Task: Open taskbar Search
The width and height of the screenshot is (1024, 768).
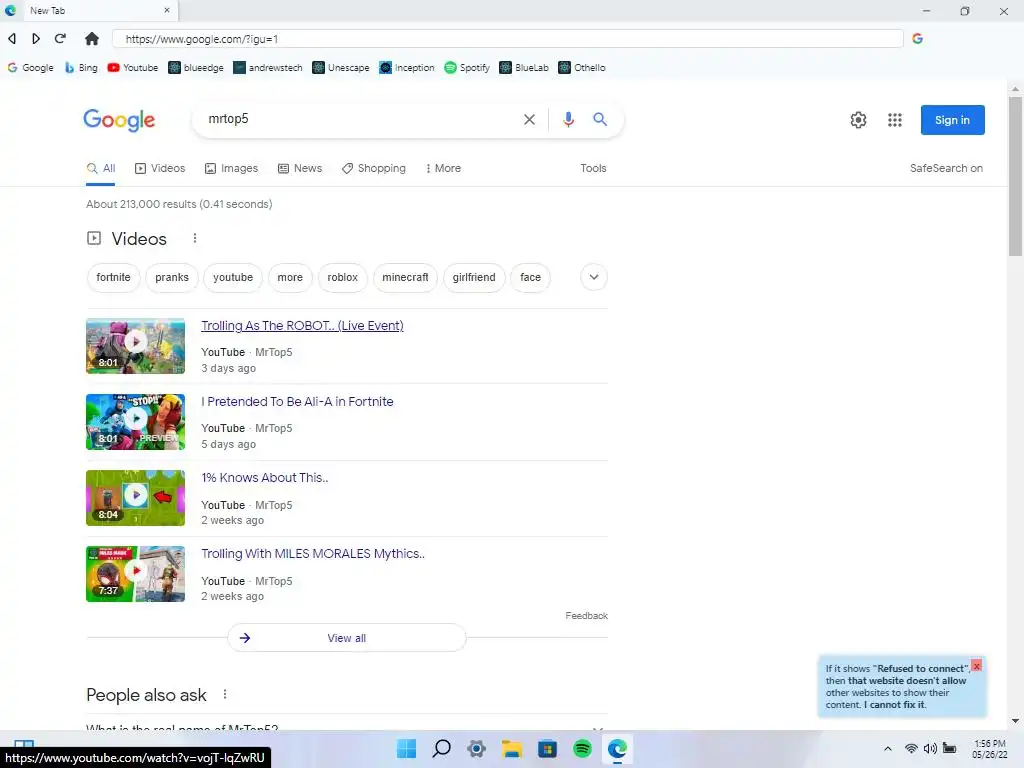Action: tap(441, 748)
